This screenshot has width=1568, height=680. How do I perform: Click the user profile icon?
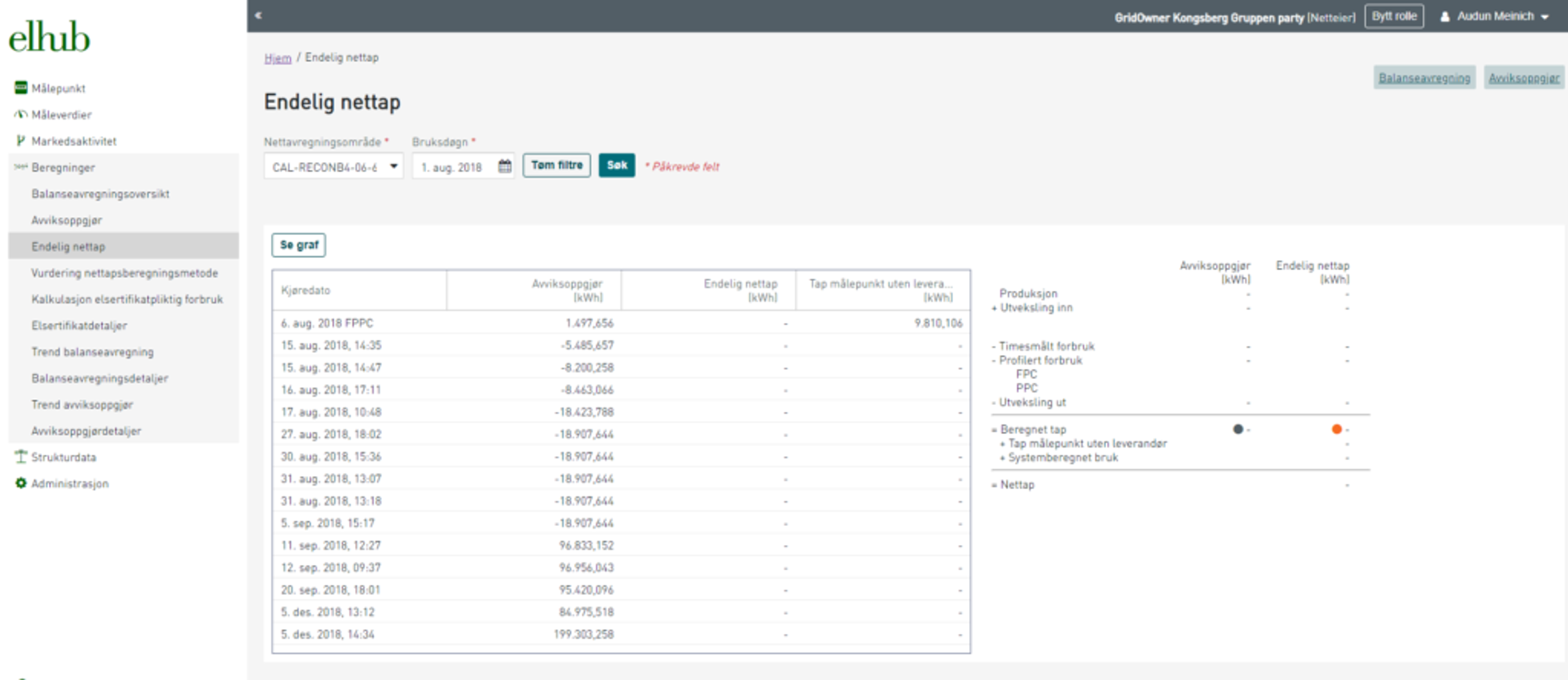point(1445,16)
